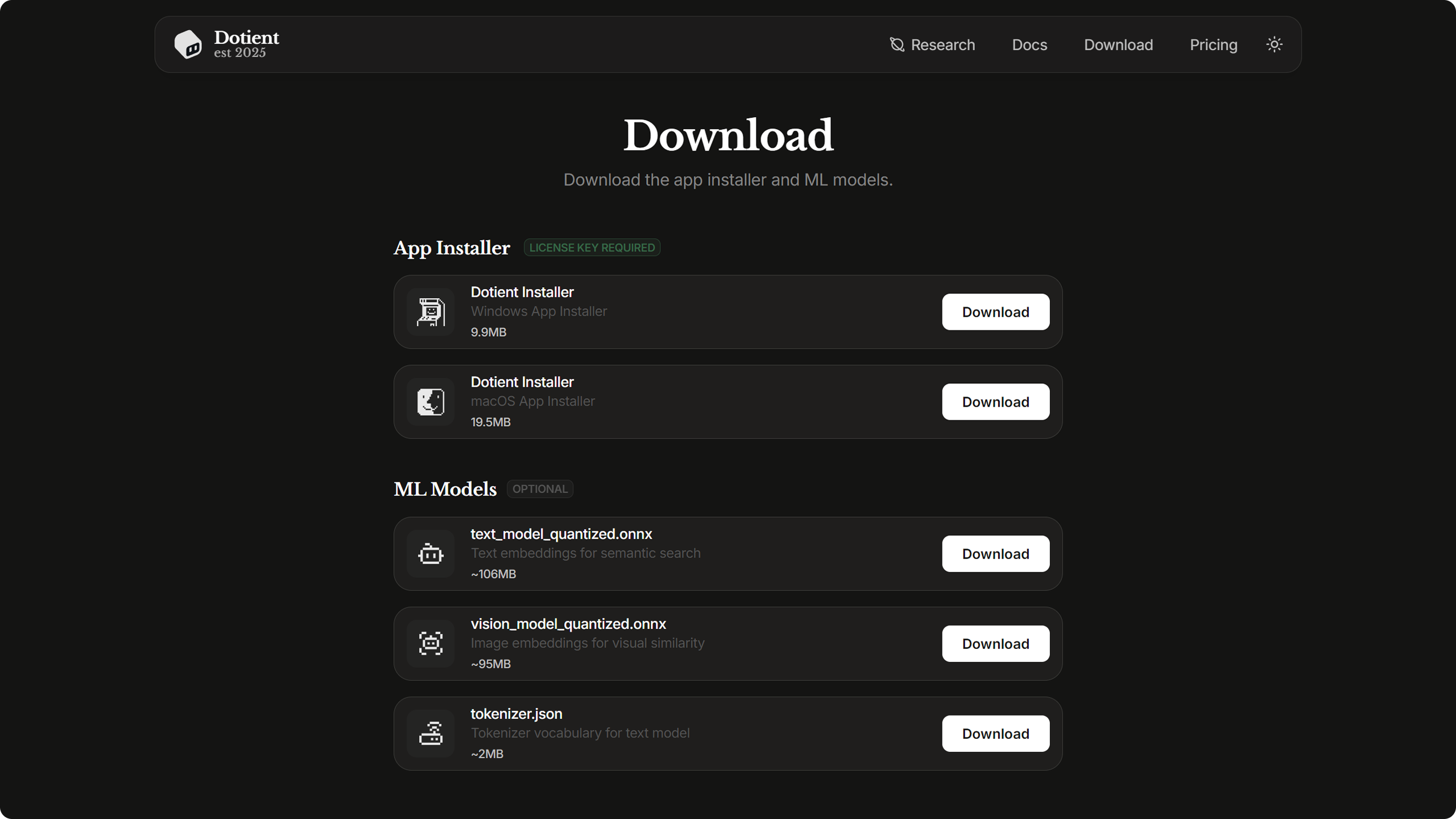The width and height of the screenshot is (1456, 819).
Task: Open the Research nav link
Action: click(x=932, y=44)
